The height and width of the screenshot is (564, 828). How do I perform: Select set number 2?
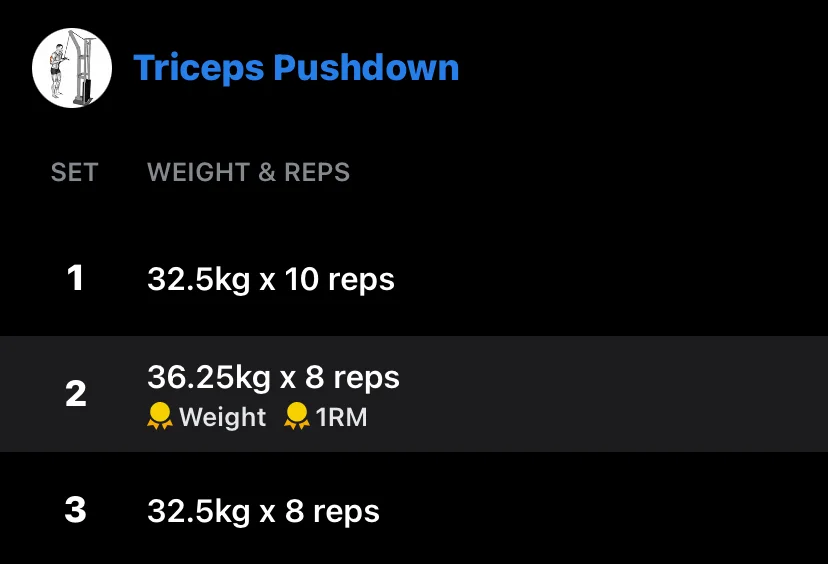(x=76, y=394)
